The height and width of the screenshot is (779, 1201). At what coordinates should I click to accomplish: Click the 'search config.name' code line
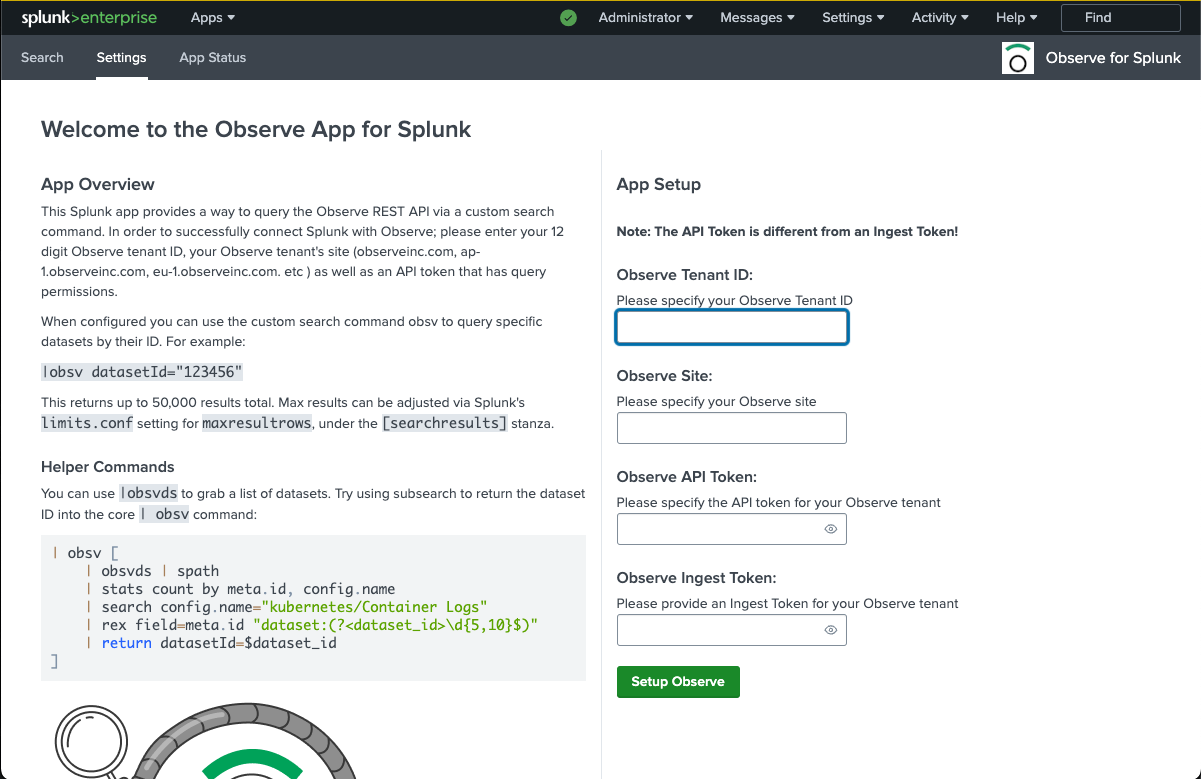click(x=286, y=607)
